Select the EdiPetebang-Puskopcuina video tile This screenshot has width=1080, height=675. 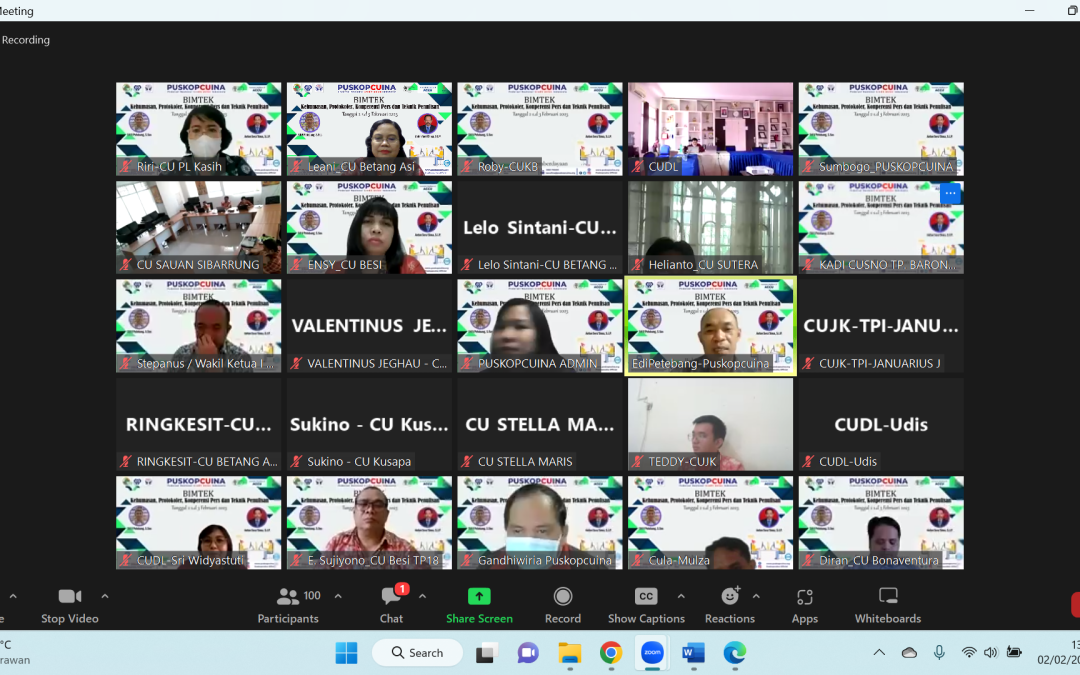pyautogui.click(x=710, y=326)
